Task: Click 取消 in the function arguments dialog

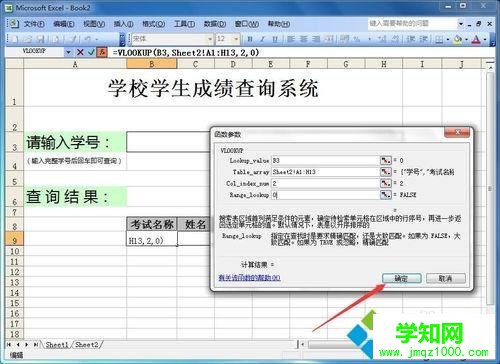Action: (x=446, y=278)
